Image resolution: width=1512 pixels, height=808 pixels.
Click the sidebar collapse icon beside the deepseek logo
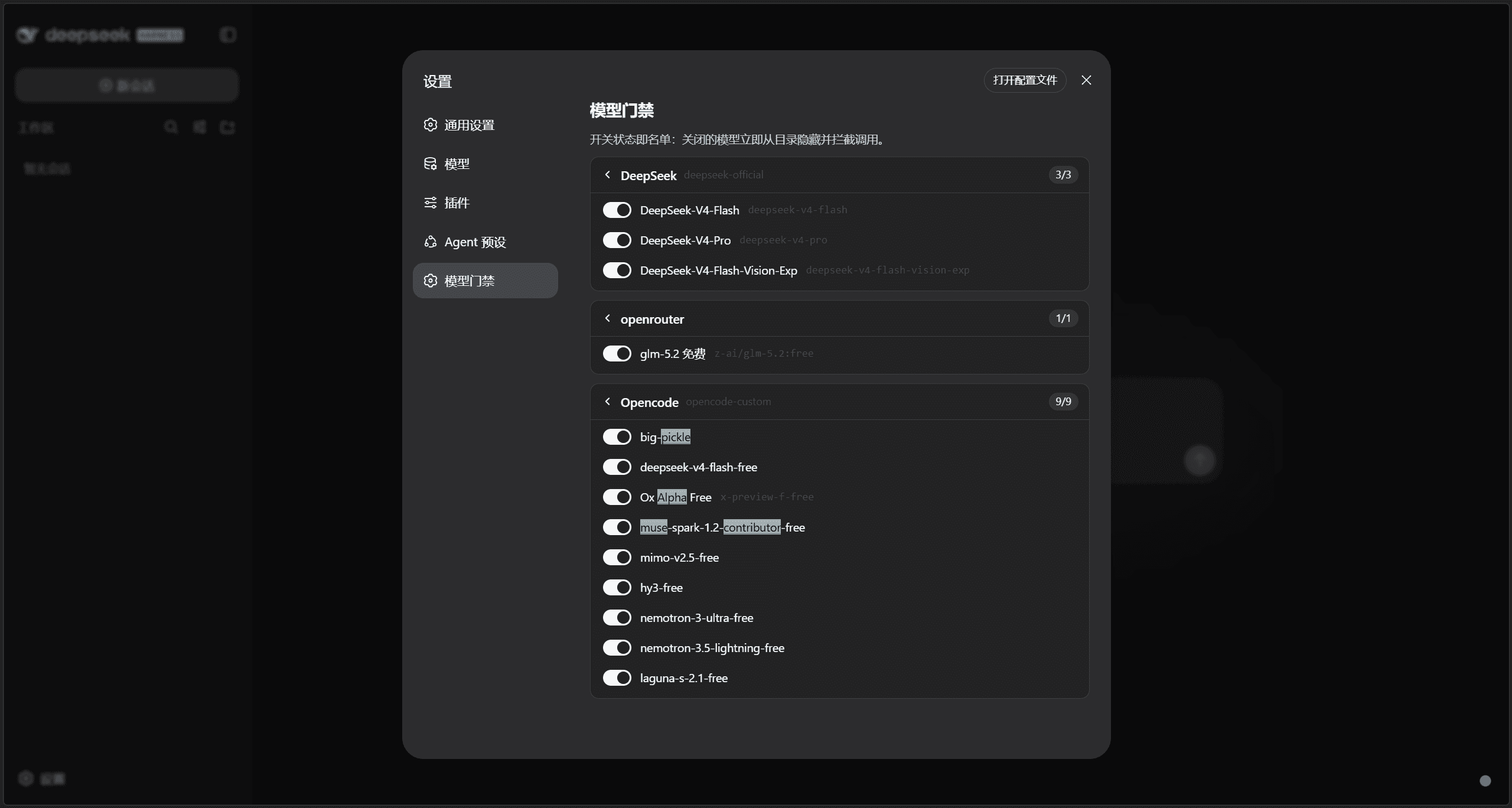[x=228, y=35]
